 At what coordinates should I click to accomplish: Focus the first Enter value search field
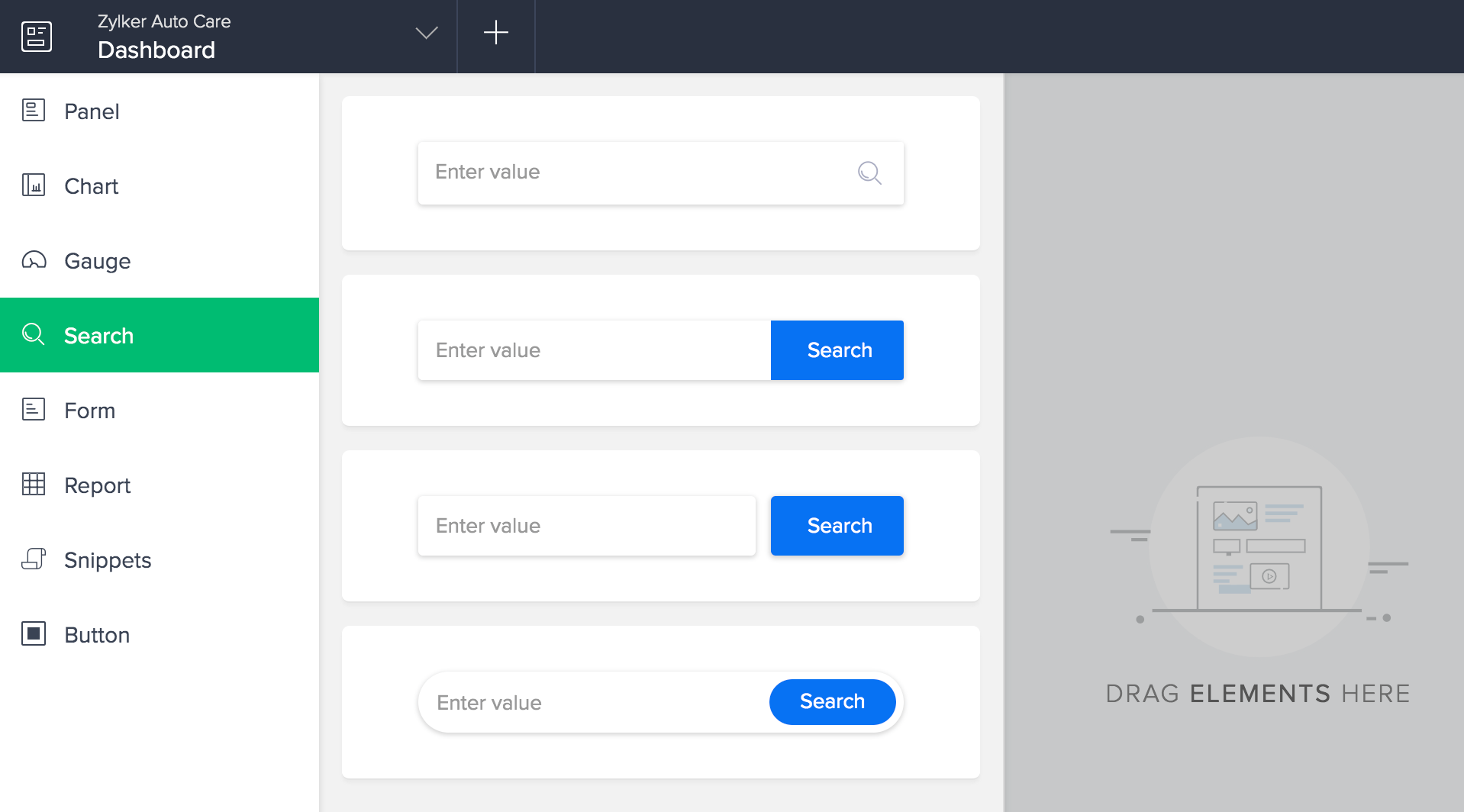click(x=634, y=172)
